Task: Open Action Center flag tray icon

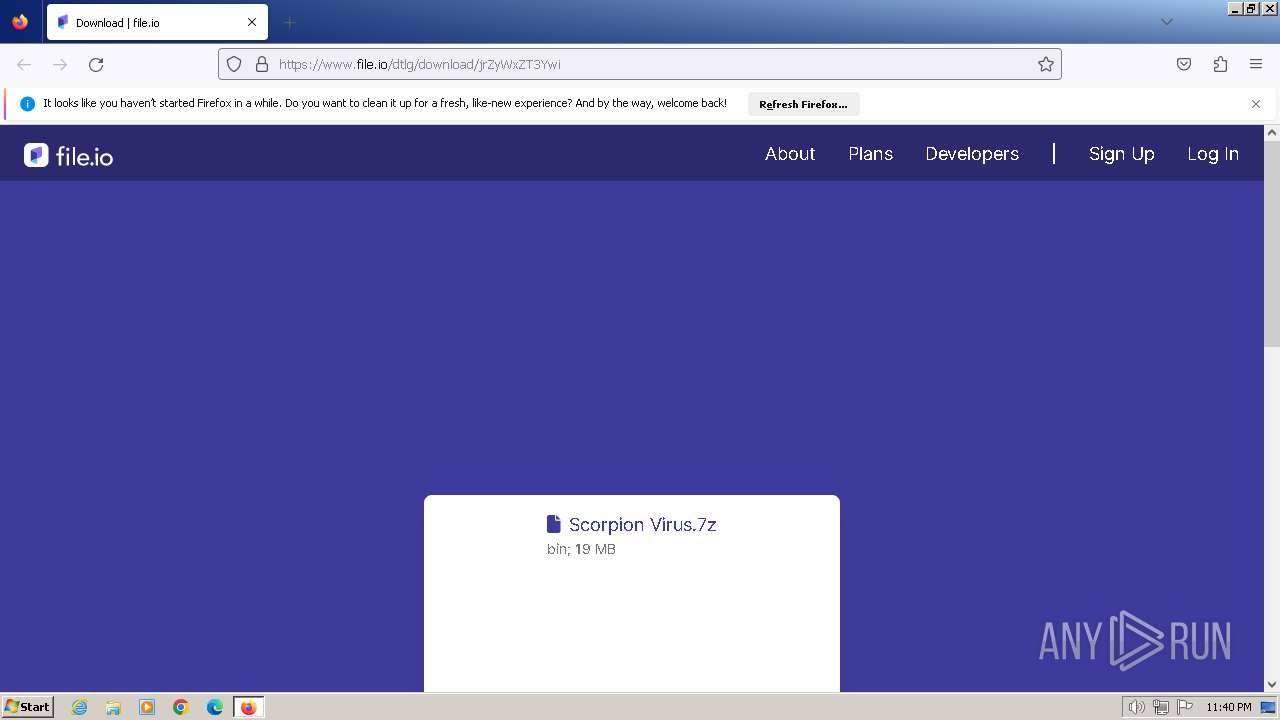Action: tap(1185, 707)
